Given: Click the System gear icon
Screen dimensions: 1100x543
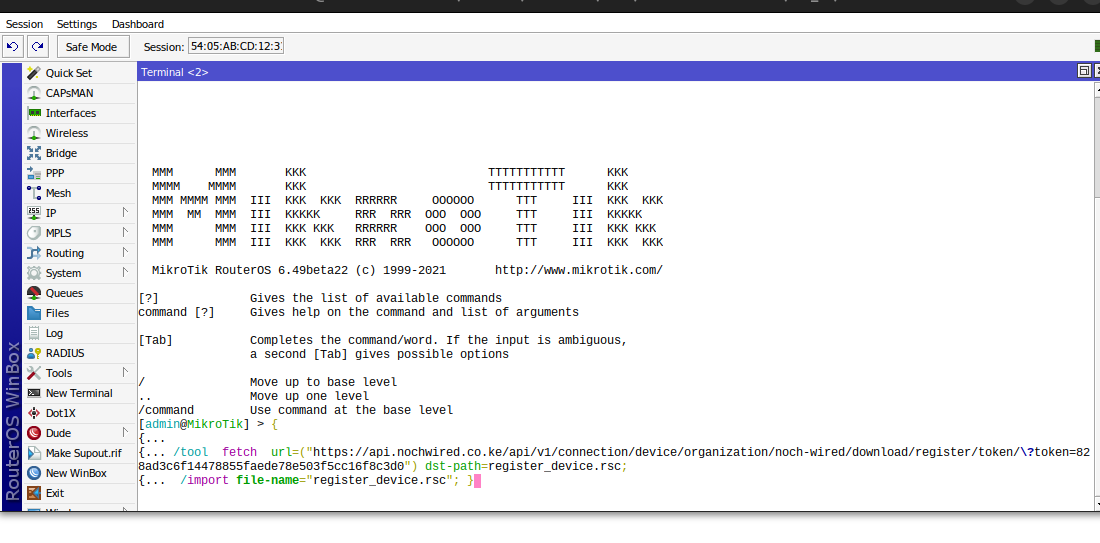Looking at the screenshot, I should 34,273.
